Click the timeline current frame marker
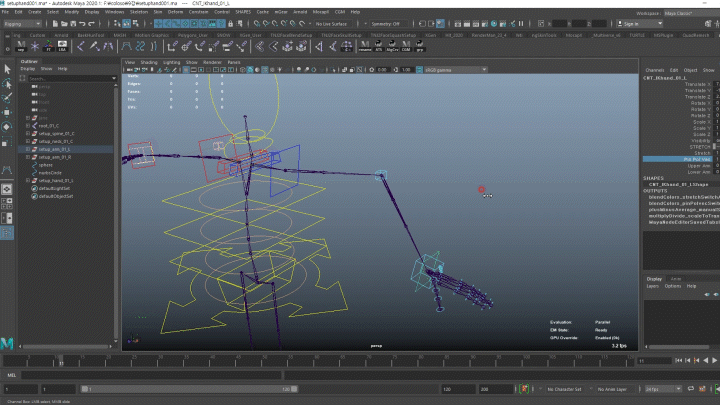720x405 pixels. click(61, 361)
